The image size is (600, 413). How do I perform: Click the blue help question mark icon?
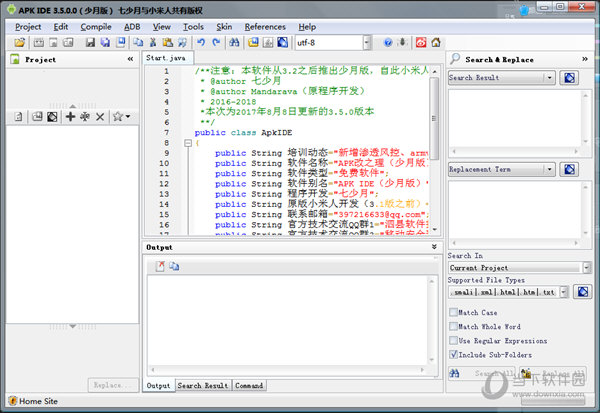[388, 42]
